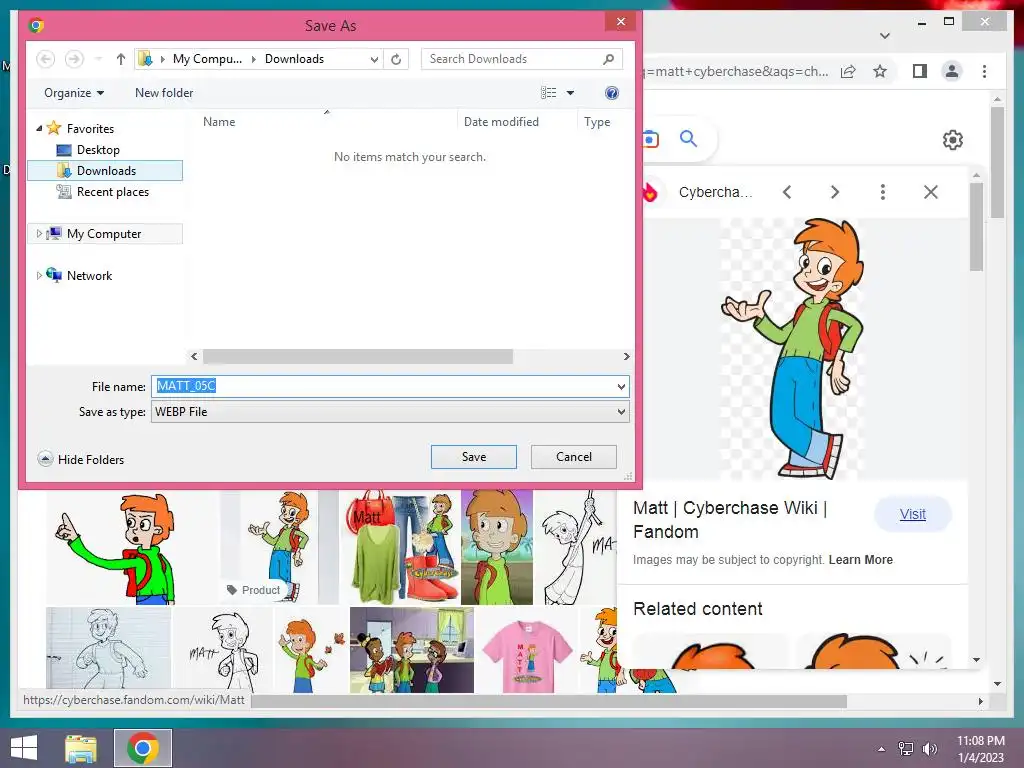Open the Chrome profile avatar icon
The width and height of the screenshot is (1024, 768).
(952, 71)
